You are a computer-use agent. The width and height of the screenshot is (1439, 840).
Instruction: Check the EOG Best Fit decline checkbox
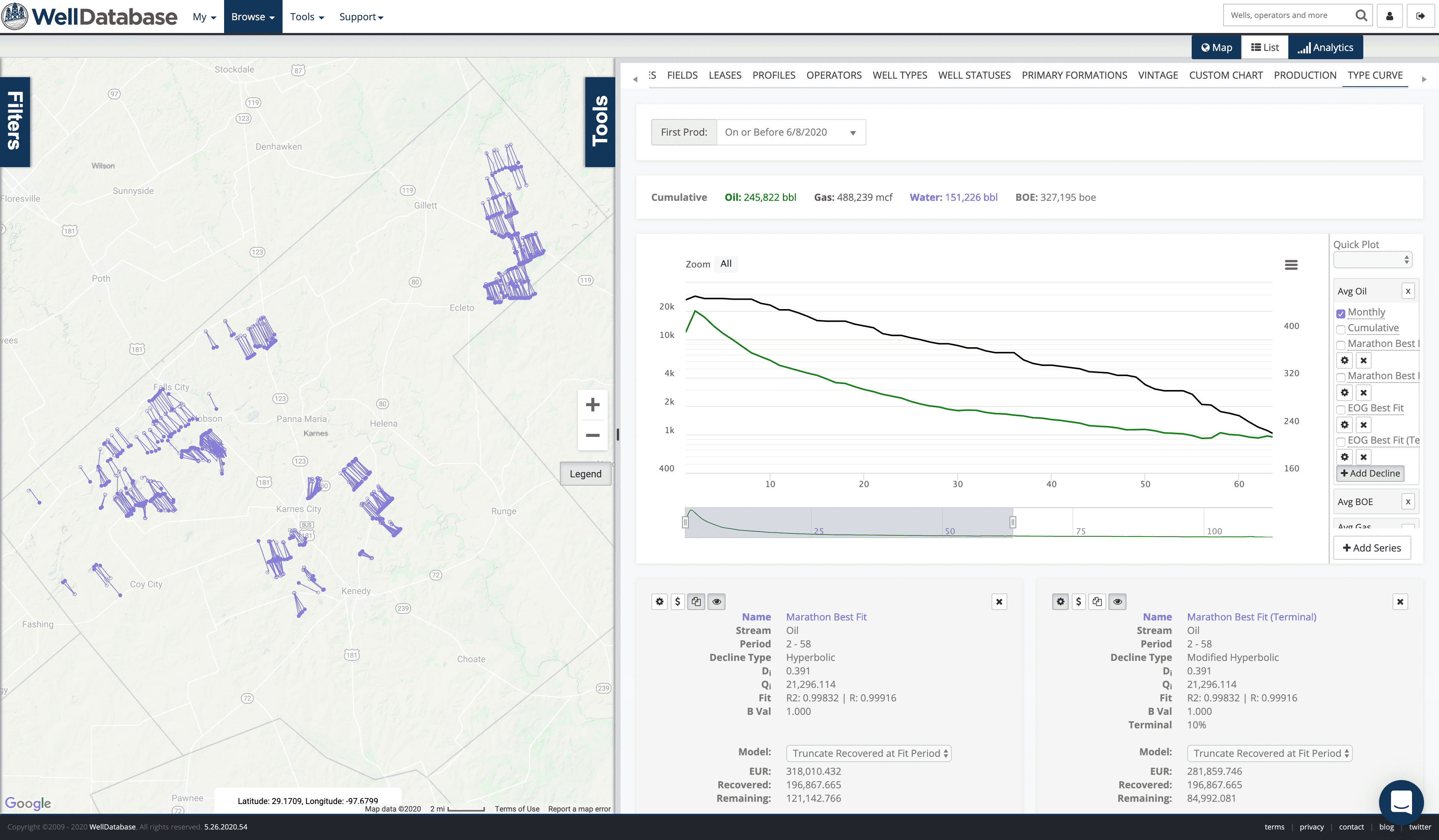[1341, 410]
